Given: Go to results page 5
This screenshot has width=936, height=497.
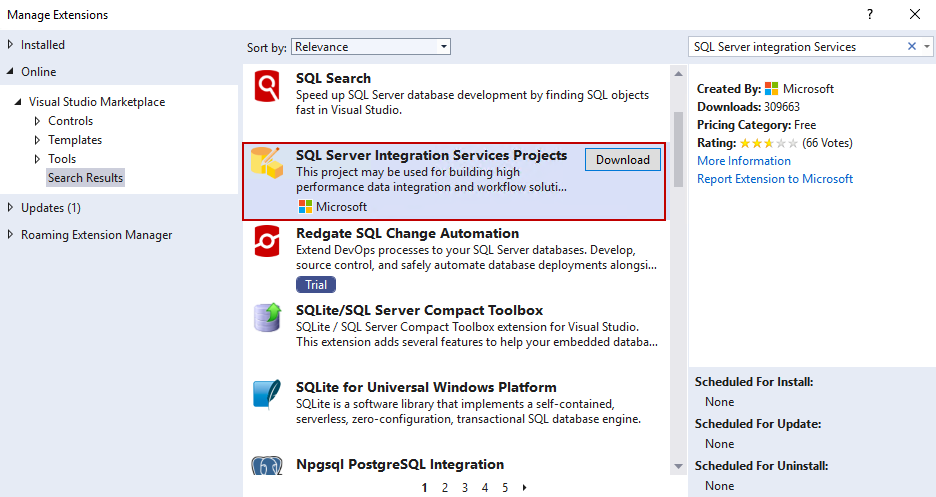Looking at the screenshot, I should pos(505,488).
